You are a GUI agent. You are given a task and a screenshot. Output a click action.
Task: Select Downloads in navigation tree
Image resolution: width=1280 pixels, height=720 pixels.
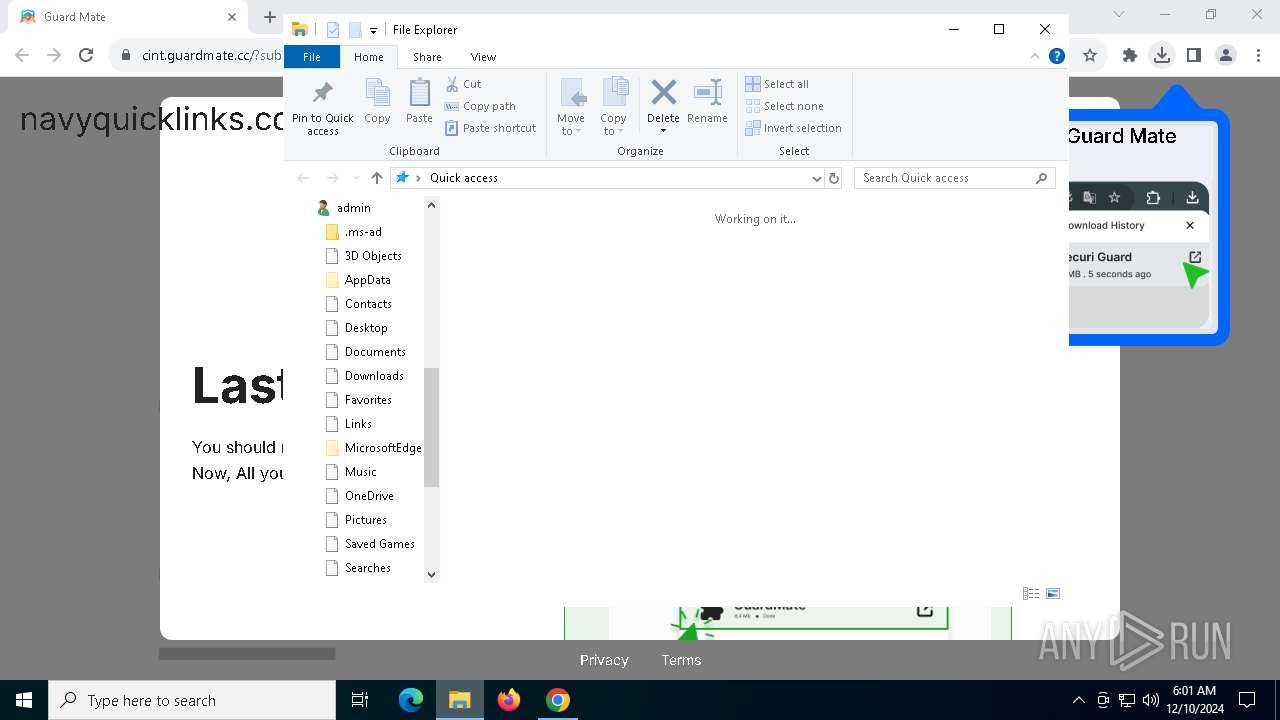[x=374, y=376]
